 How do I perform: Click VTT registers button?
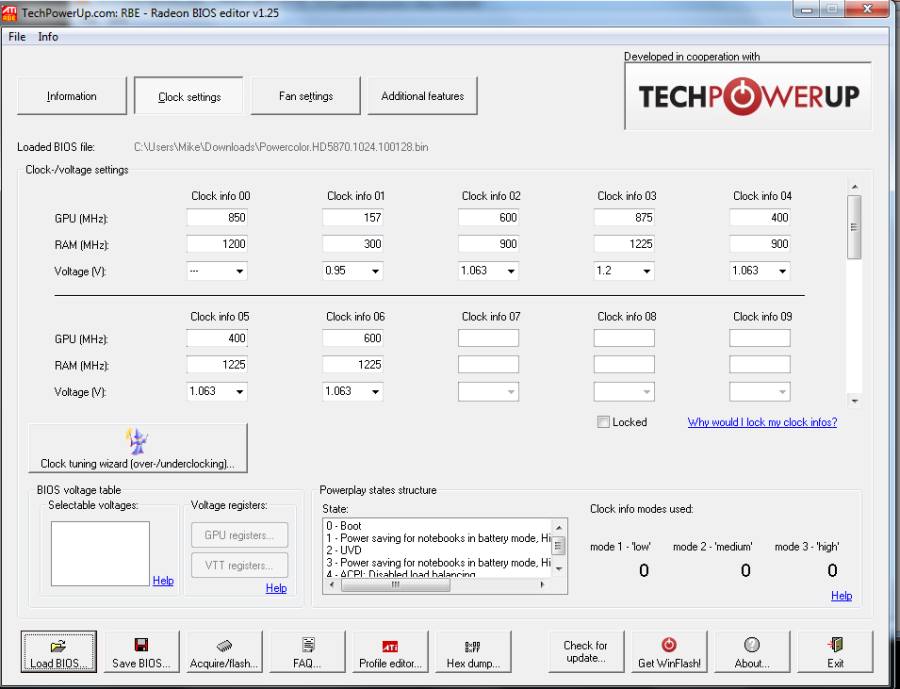239,566
